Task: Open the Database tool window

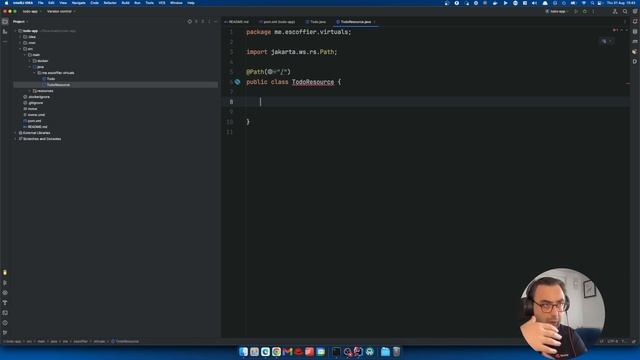Action: 635,31
